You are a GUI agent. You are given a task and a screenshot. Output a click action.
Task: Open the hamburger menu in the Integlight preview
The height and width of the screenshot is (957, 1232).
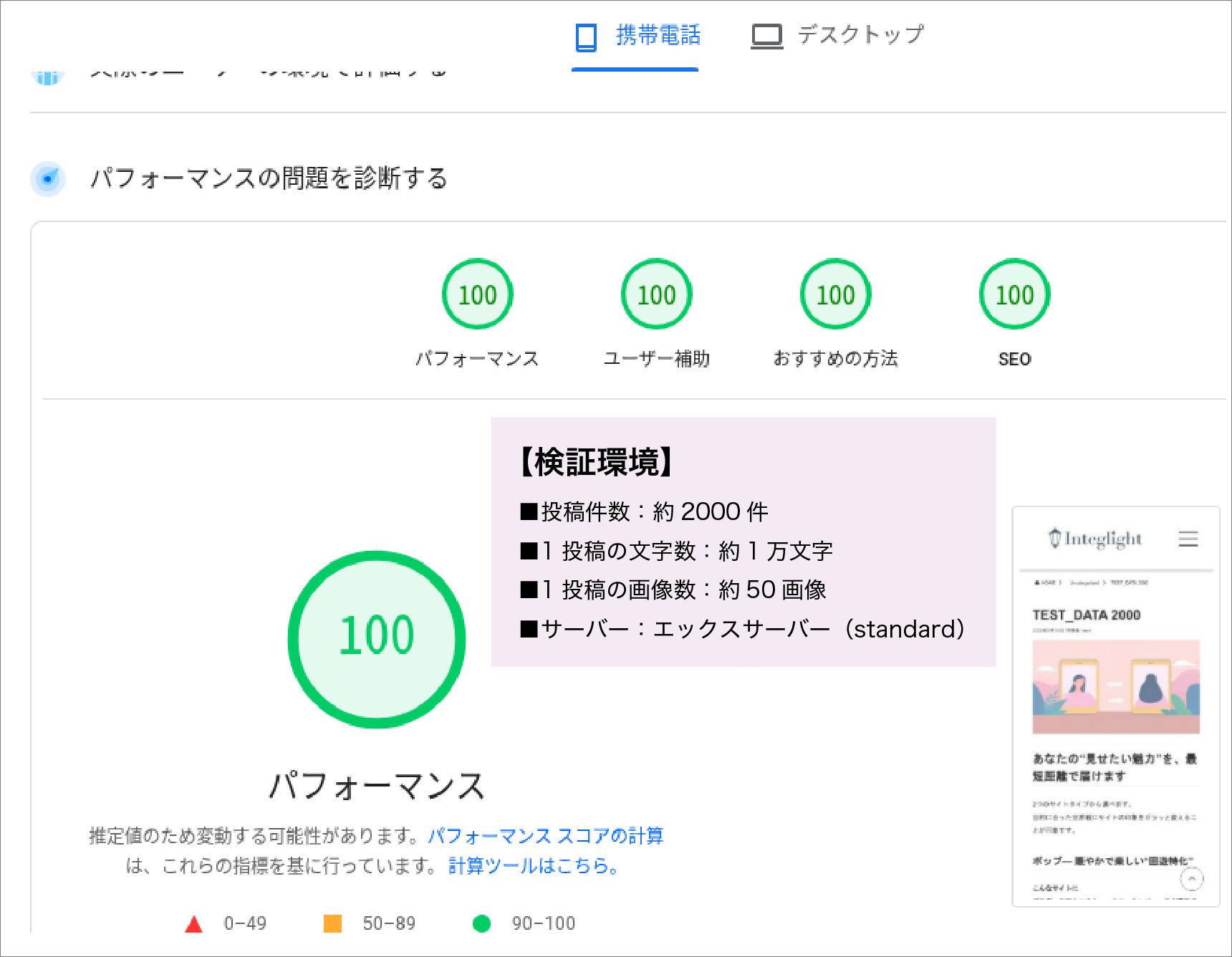point(1188,539)
